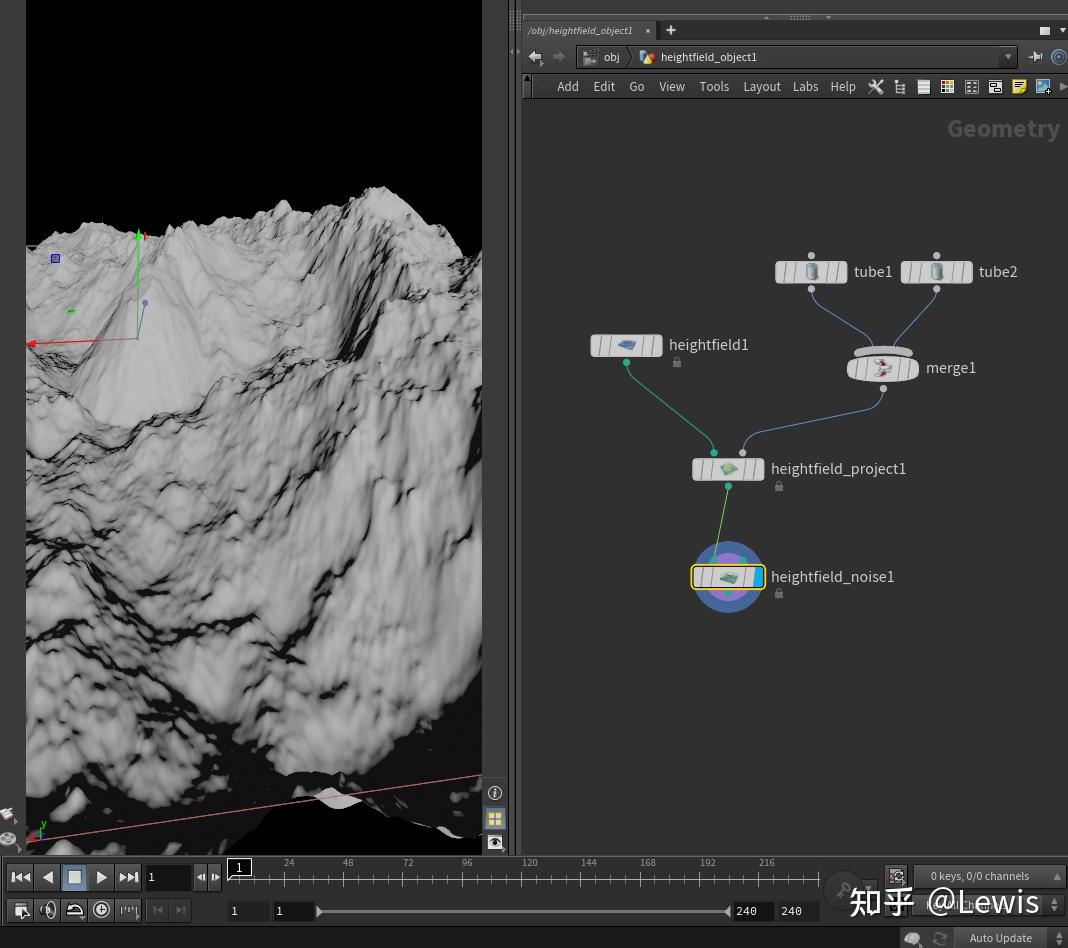The image size is (1068, 948).
Task: Click the key auto-keyframe icon near bottom right
Action: (845, 892)
